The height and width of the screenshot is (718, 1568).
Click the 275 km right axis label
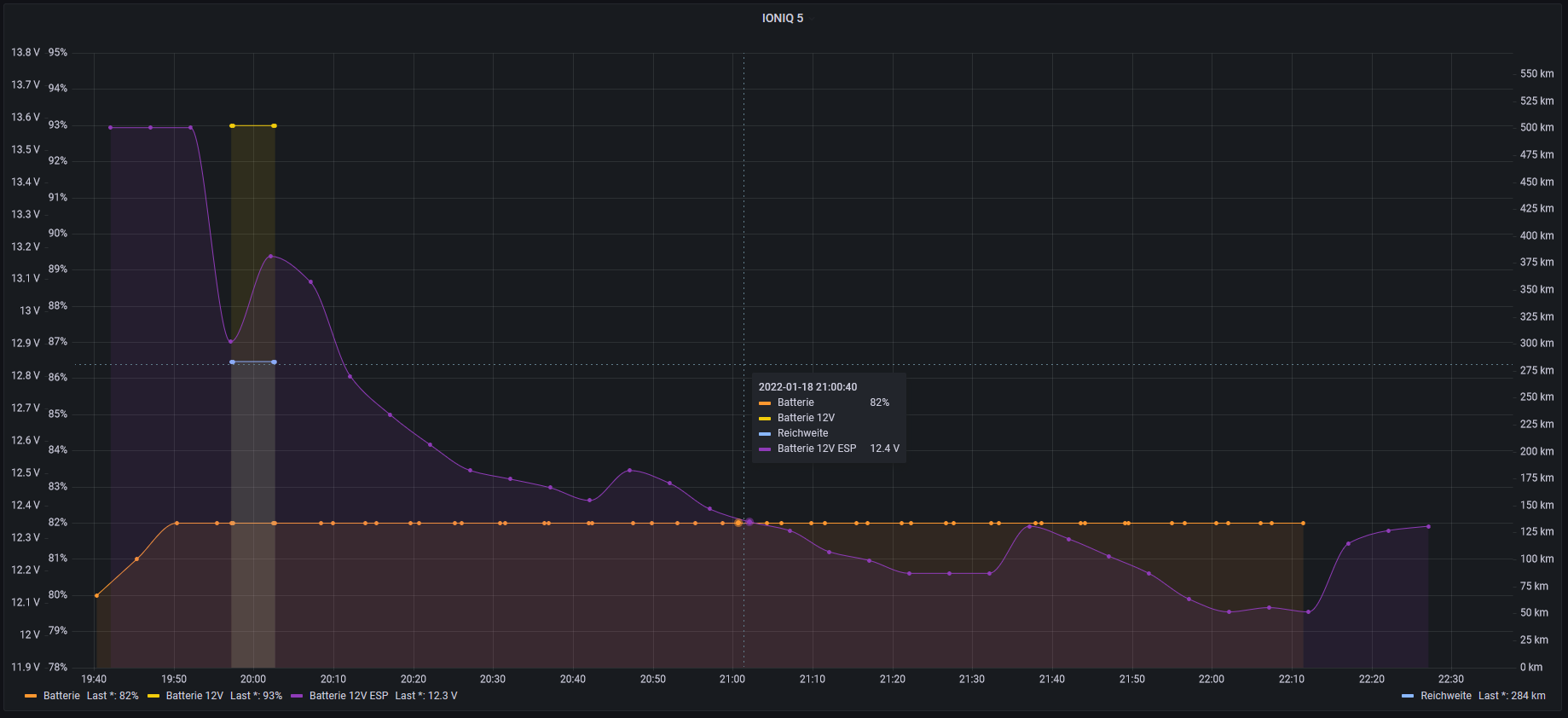[x=1536, y=370]
